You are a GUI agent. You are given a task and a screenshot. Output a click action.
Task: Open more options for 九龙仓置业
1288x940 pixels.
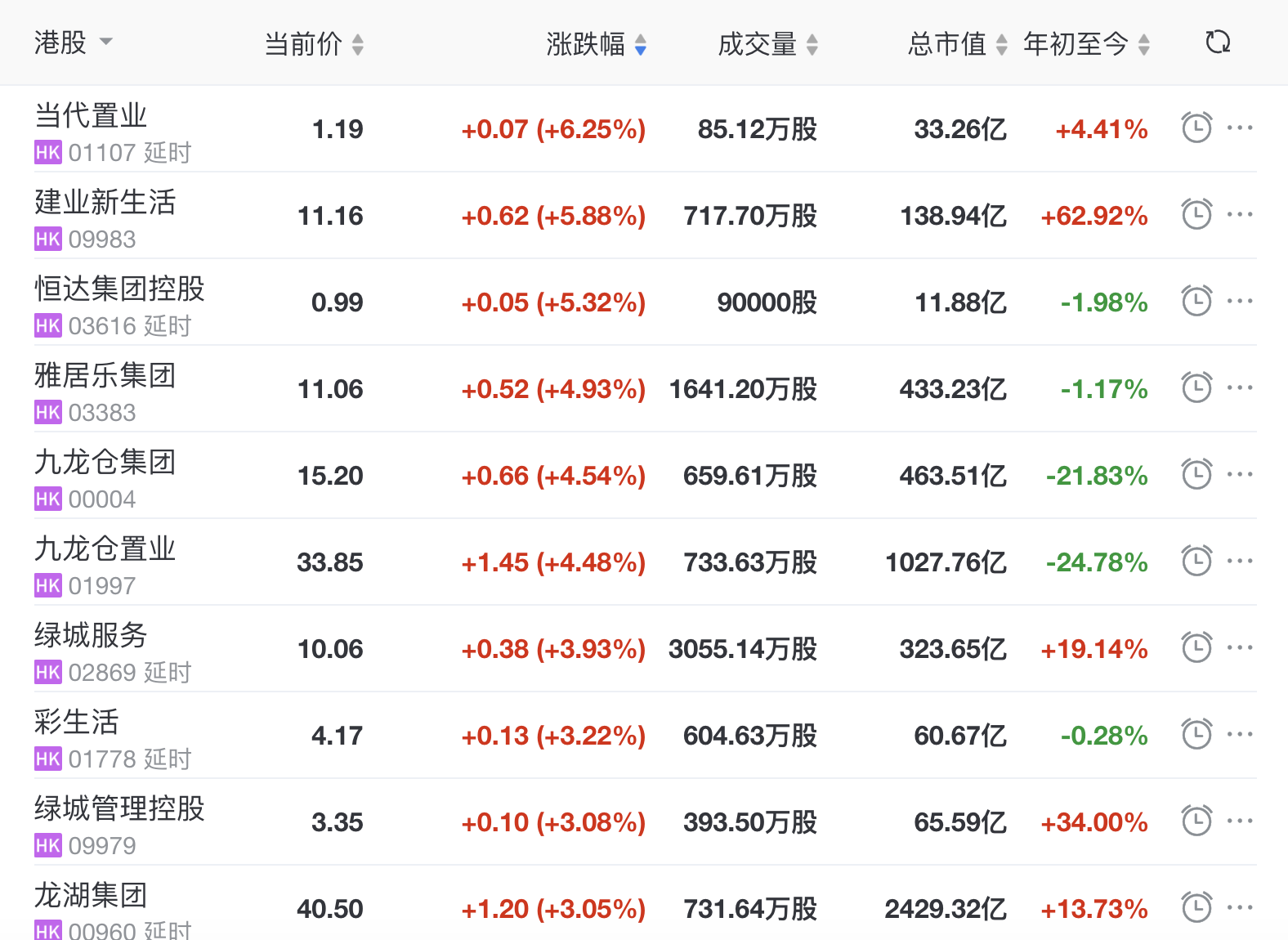click(x=1240, y=562)
